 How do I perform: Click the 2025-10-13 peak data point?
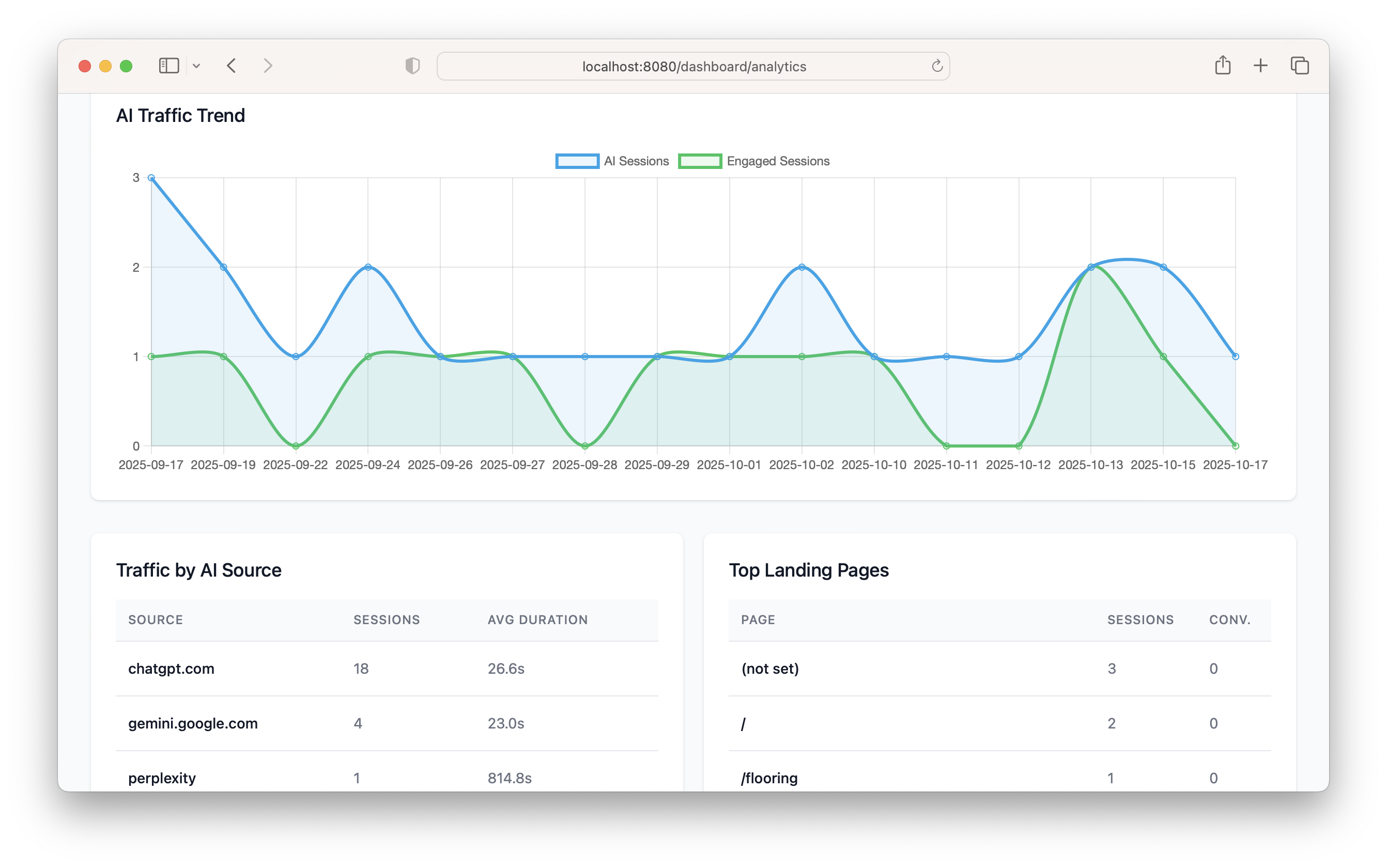(x=1091, y=267)
